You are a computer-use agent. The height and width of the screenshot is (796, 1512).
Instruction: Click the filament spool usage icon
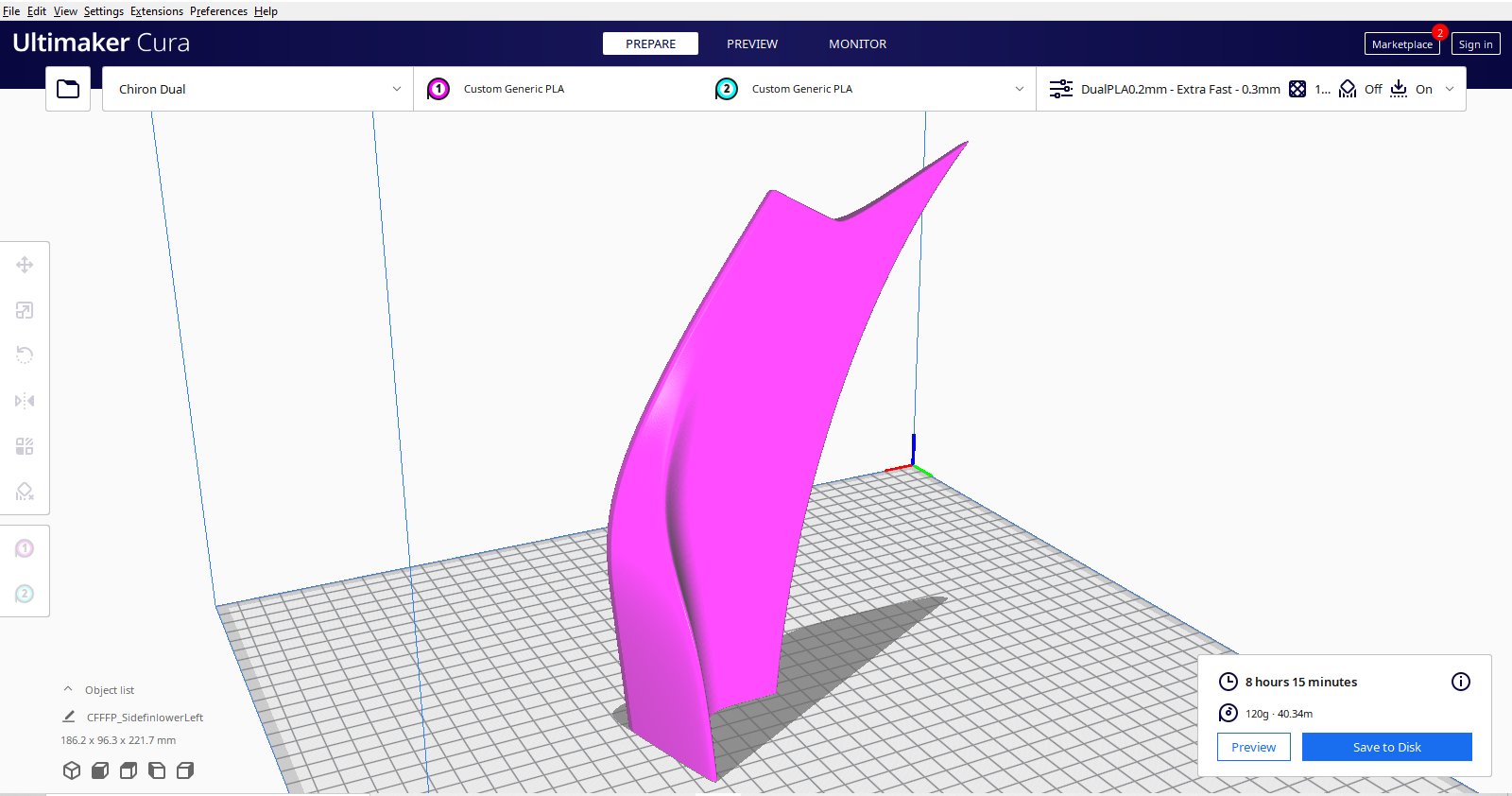(x=1228, y=713)
